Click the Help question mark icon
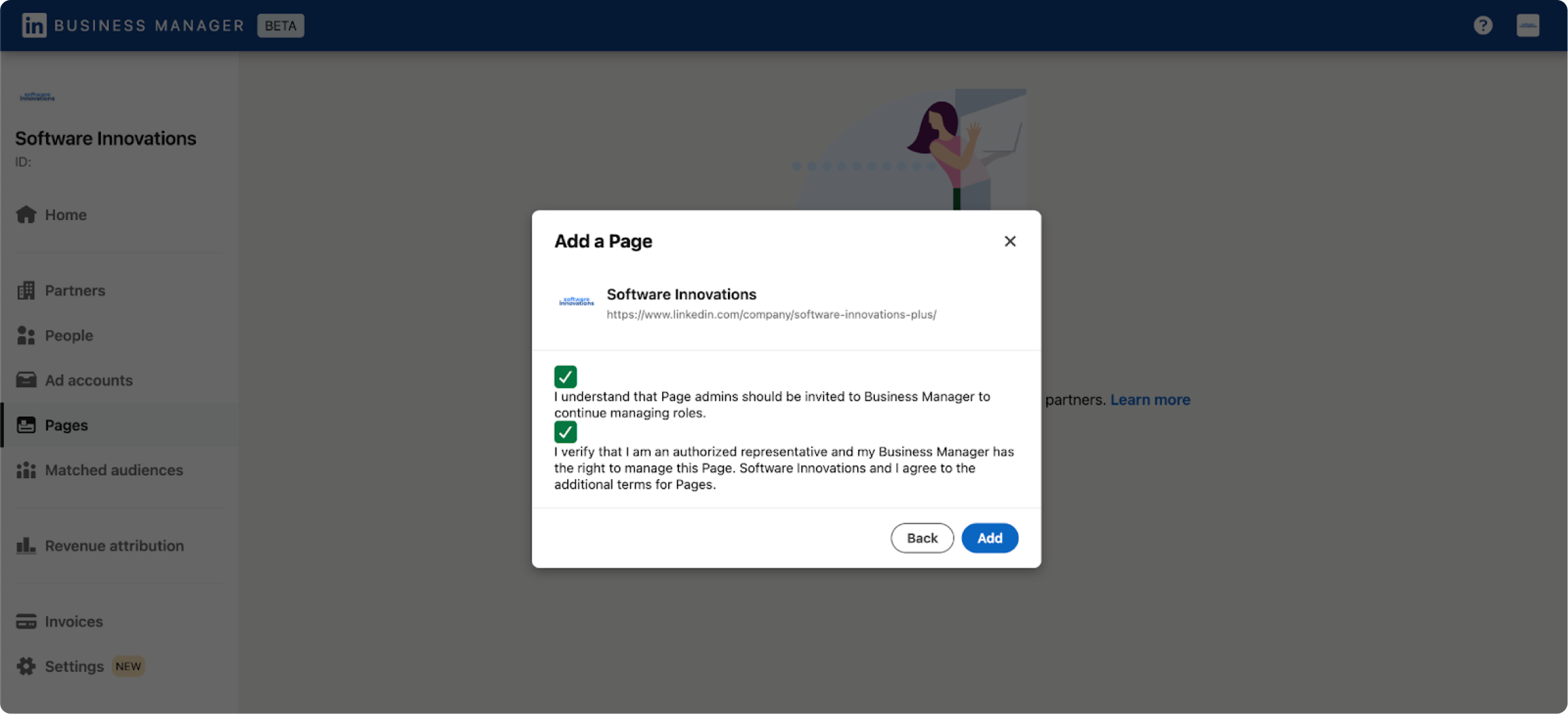Image resolution: width=1568 pixels, height=714 pixels. tap(1482, 25)
